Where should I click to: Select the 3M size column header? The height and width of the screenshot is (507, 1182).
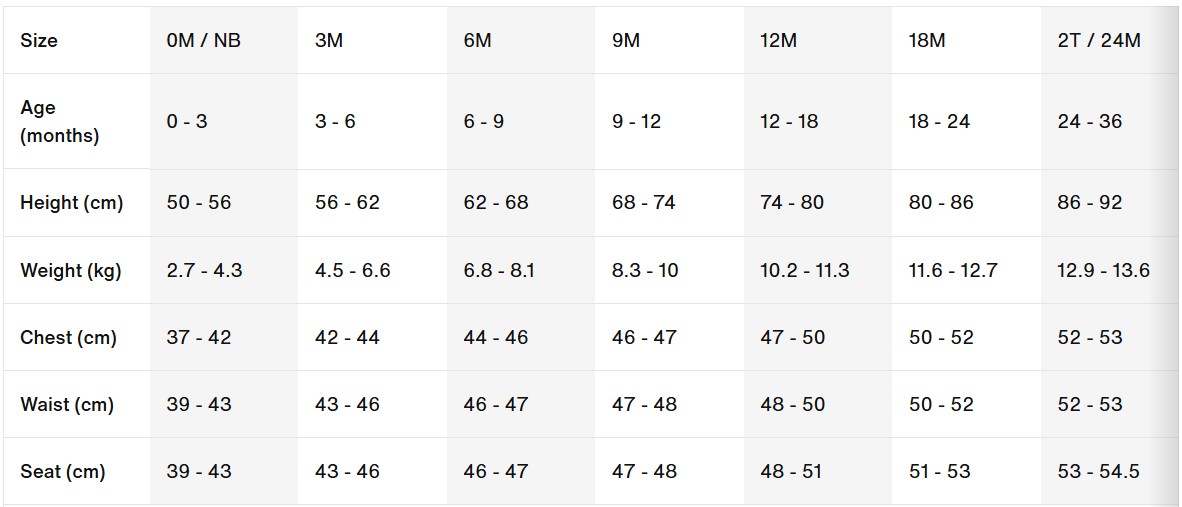pos(329,41)
